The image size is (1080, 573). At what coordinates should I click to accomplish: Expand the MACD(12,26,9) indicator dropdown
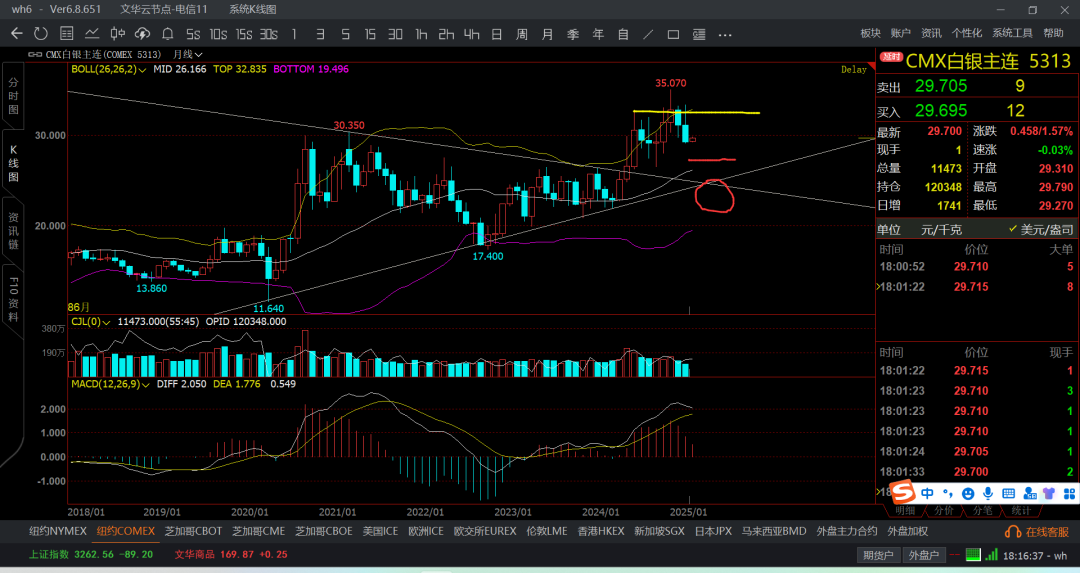point(111,384)
